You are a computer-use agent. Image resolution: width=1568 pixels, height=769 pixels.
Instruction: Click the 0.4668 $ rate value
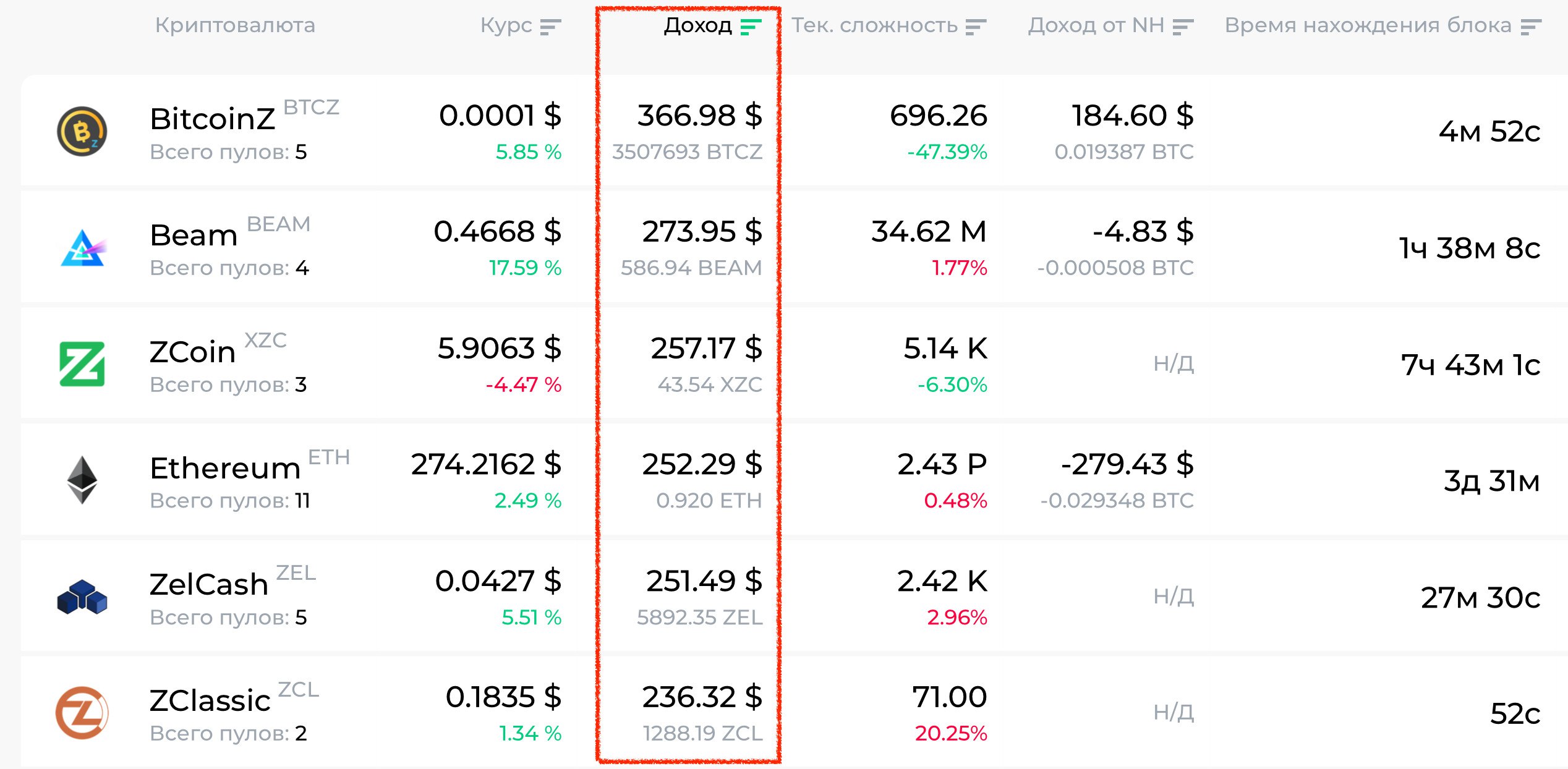tap(498, 232)
